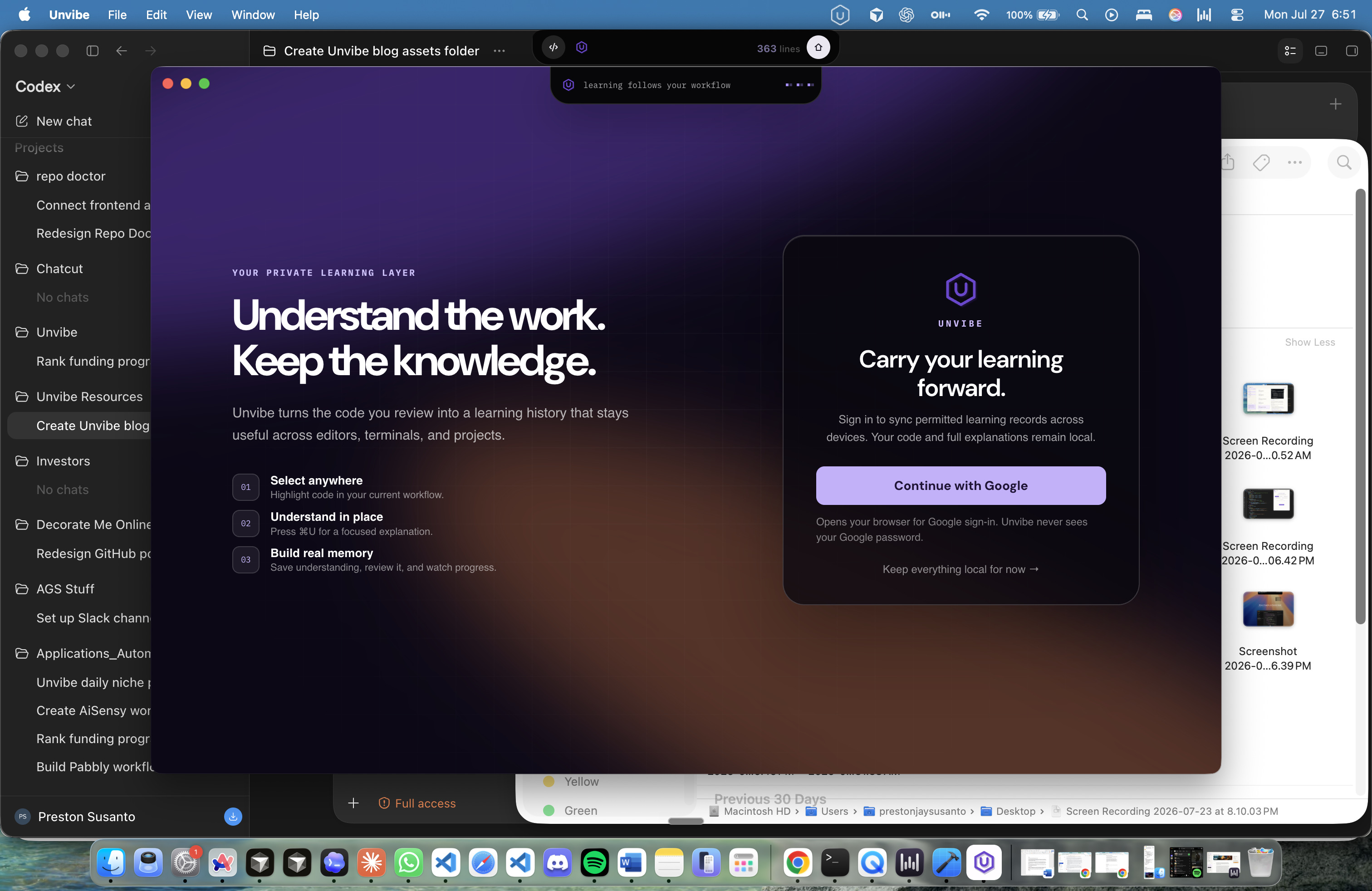1372x891 pixels.
Task: Open the Codex dropdown in the sidebar
Action: 45,87
